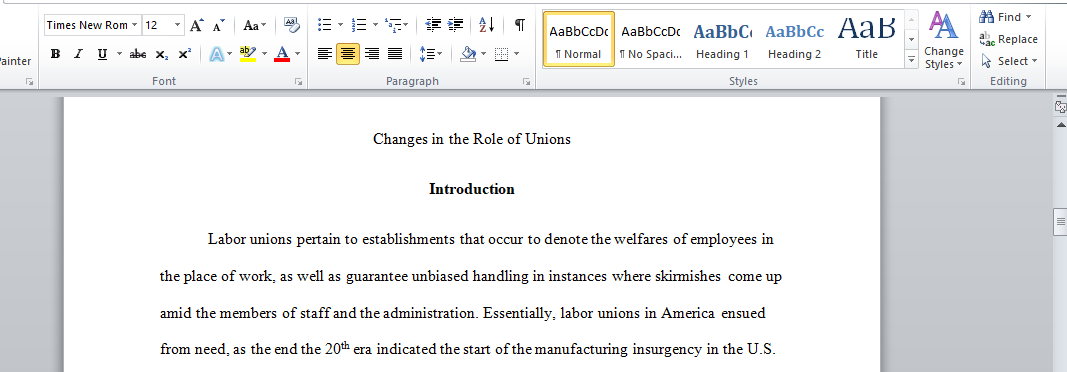The image size is (1067, 372).
Task: Click the scrollbar up arrow
Action: (1060, 124)
